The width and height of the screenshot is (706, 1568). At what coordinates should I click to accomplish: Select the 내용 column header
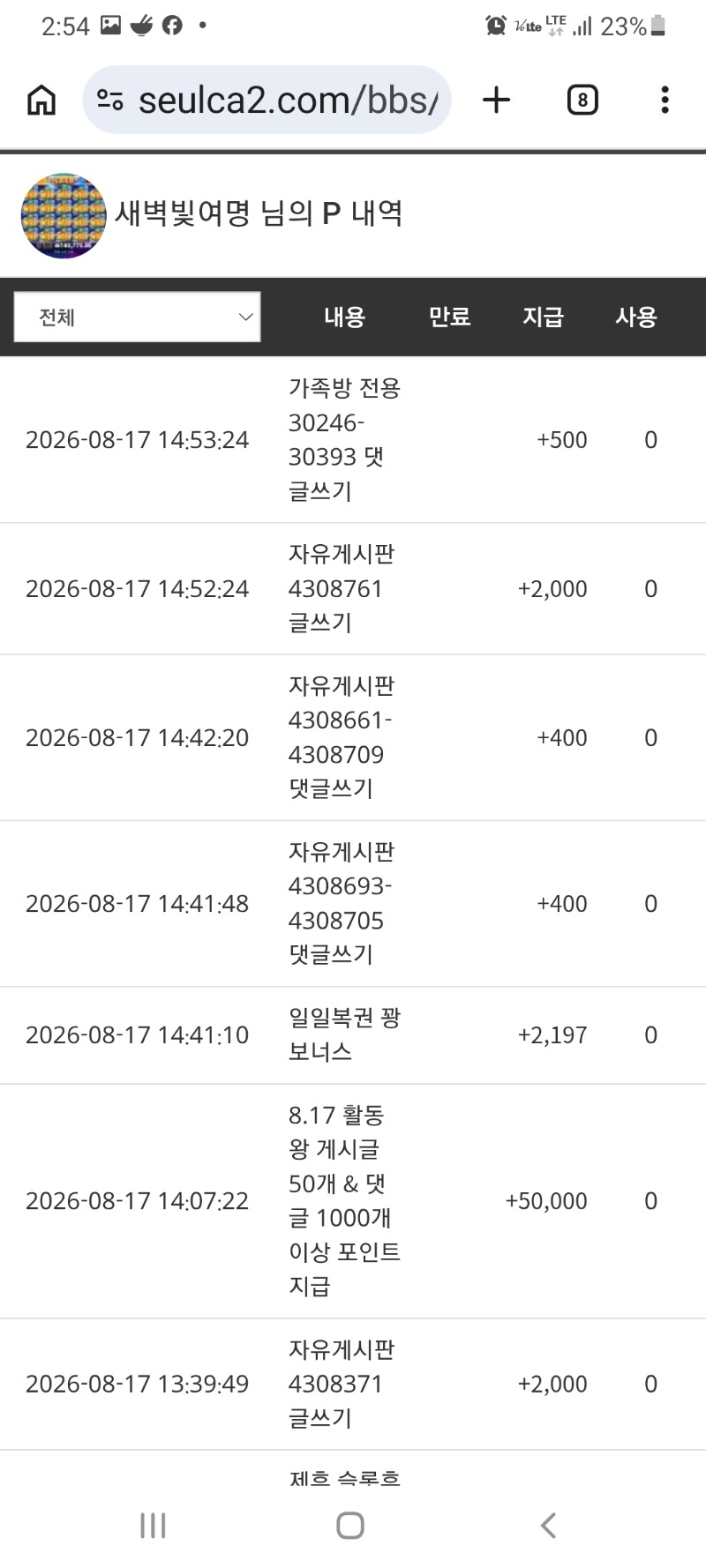344,317
